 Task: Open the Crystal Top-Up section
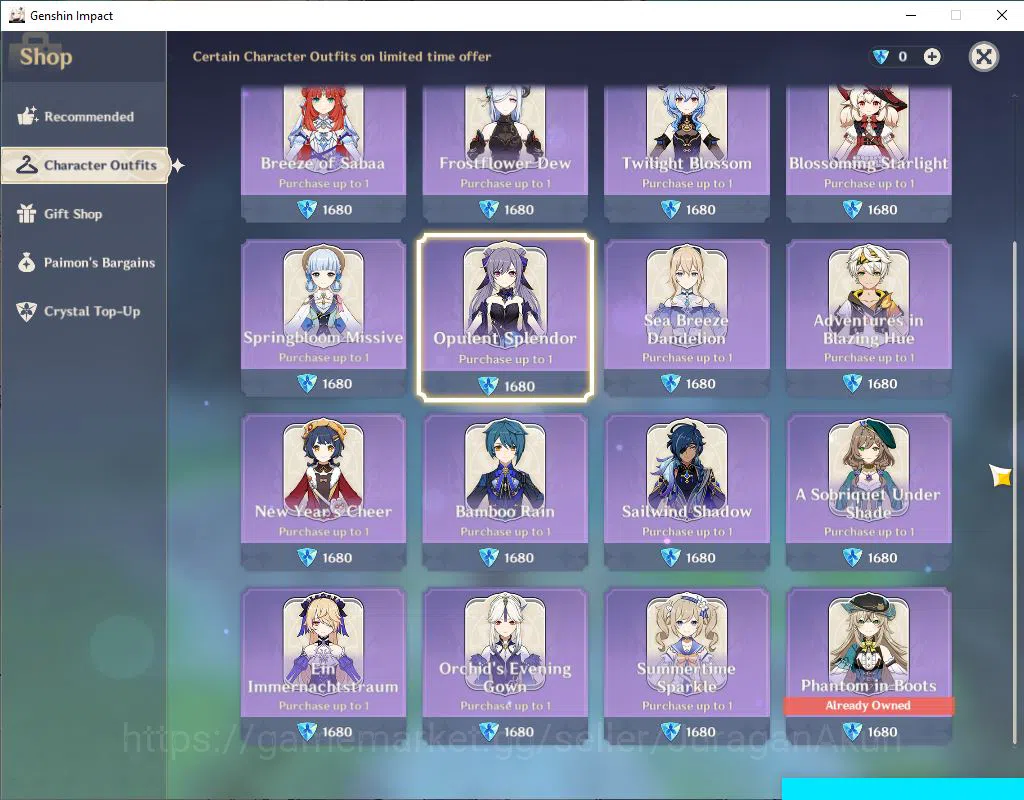(x=84, y=312)
